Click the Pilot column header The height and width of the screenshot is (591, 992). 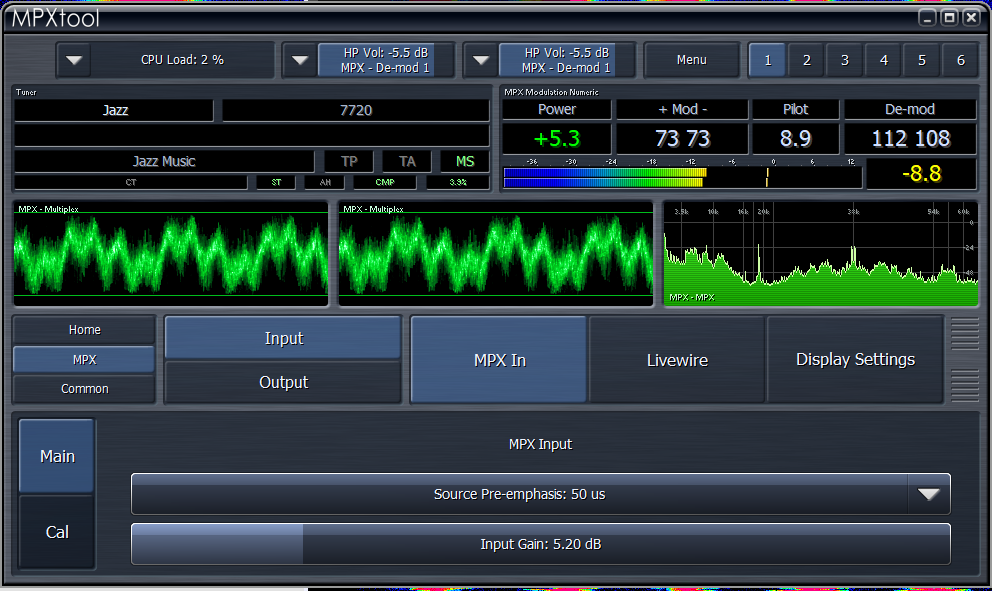click(795, 109)
